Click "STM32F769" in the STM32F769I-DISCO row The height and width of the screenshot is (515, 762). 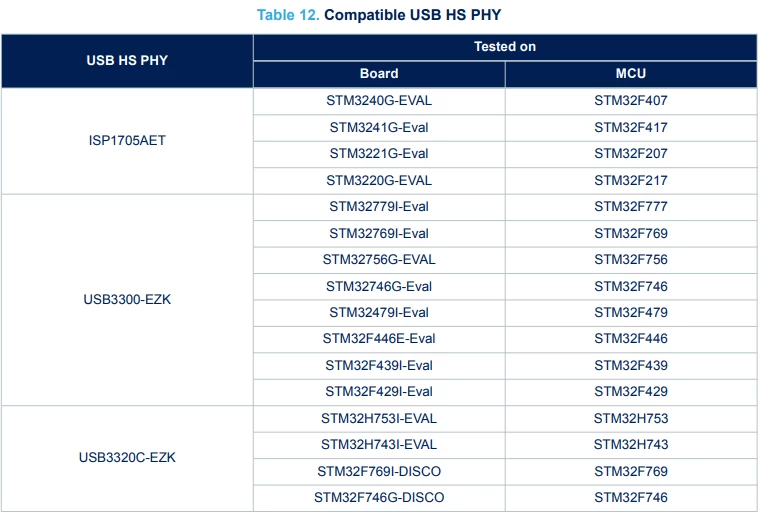(x=631, y=472)
